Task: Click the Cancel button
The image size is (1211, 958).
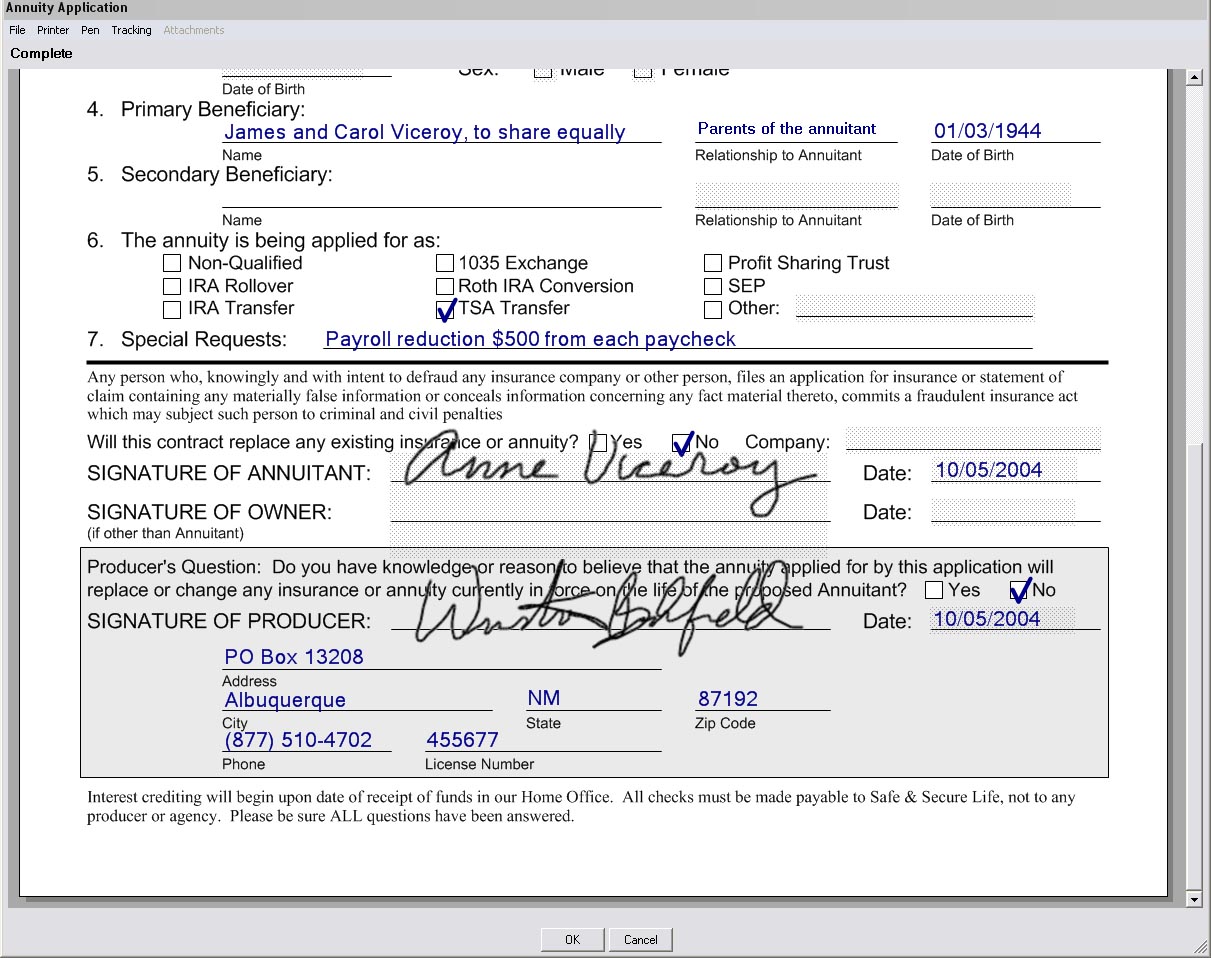Action: (x=641, y=940)
